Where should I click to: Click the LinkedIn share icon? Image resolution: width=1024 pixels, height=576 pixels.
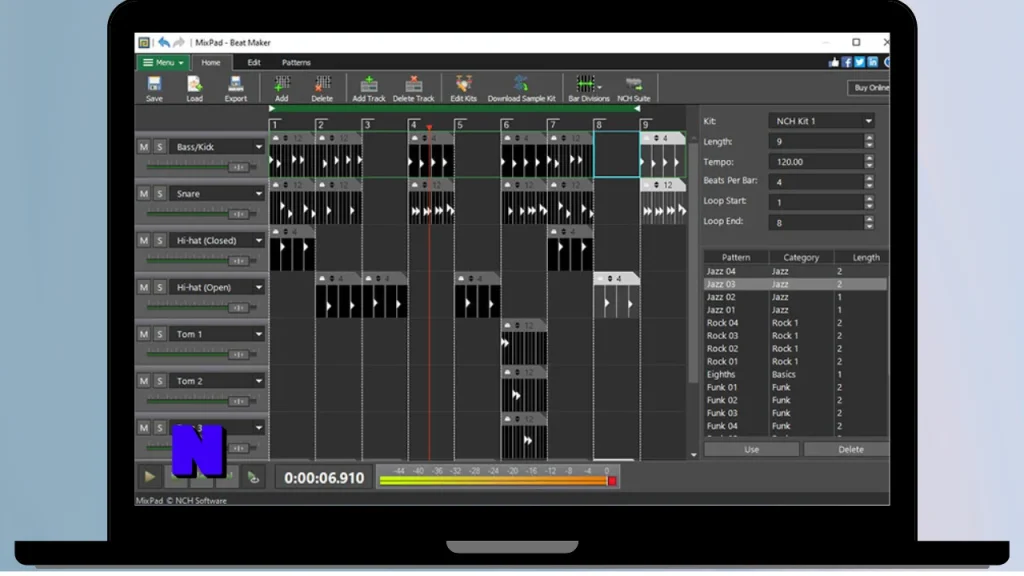click(872, 62)
